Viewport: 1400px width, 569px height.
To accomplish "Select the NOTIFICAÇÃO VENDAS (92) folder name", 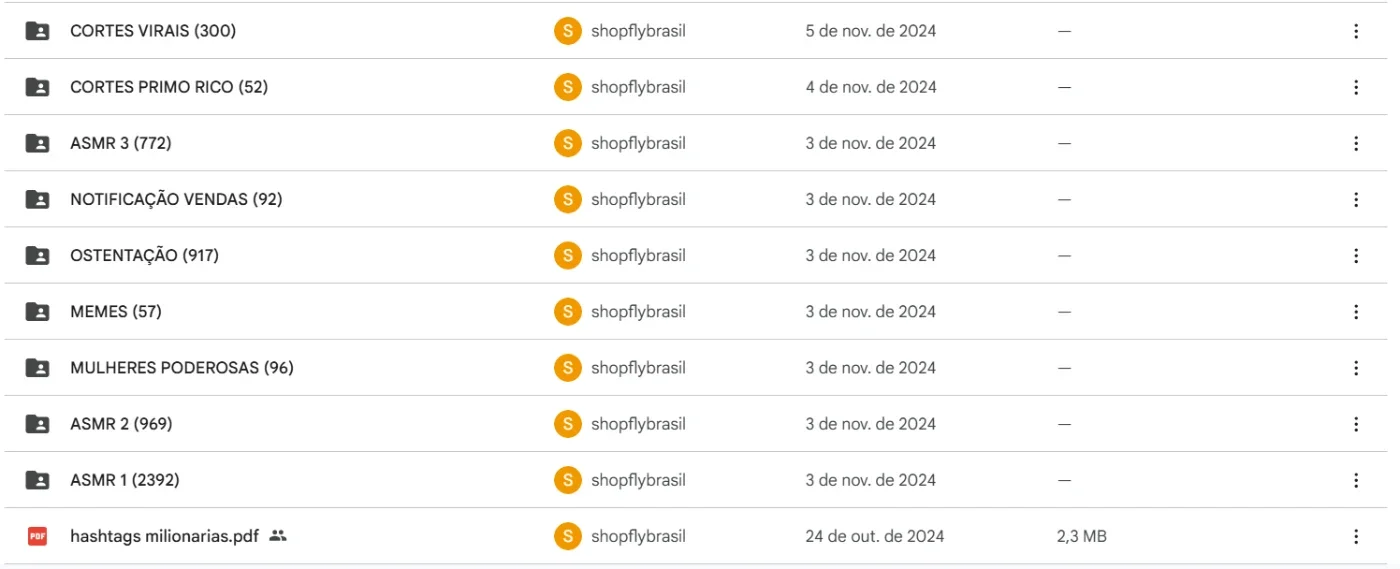I will (176, 199).
